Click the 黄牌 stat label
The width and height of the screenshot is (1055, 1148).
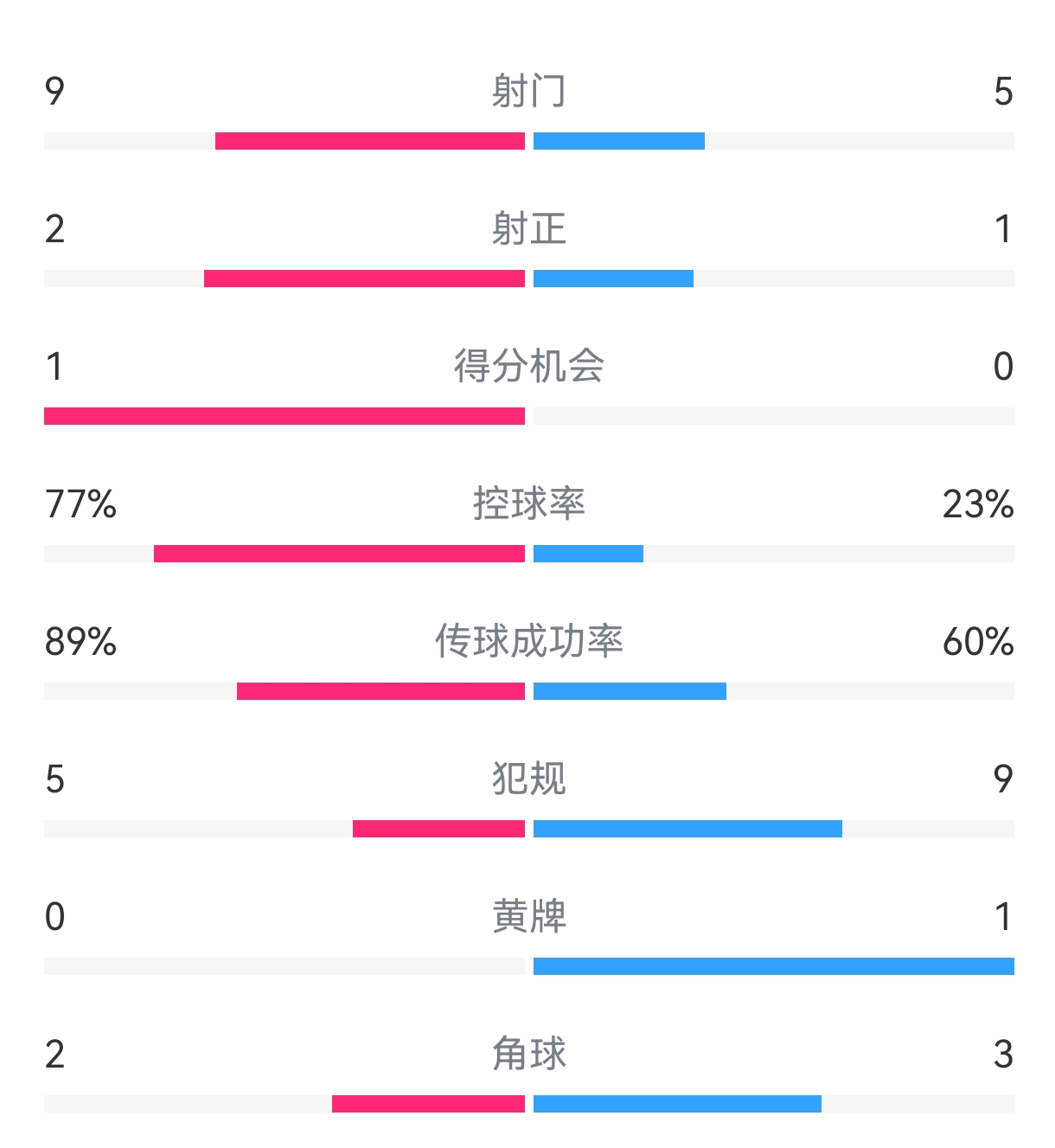(x=528, y=916)
